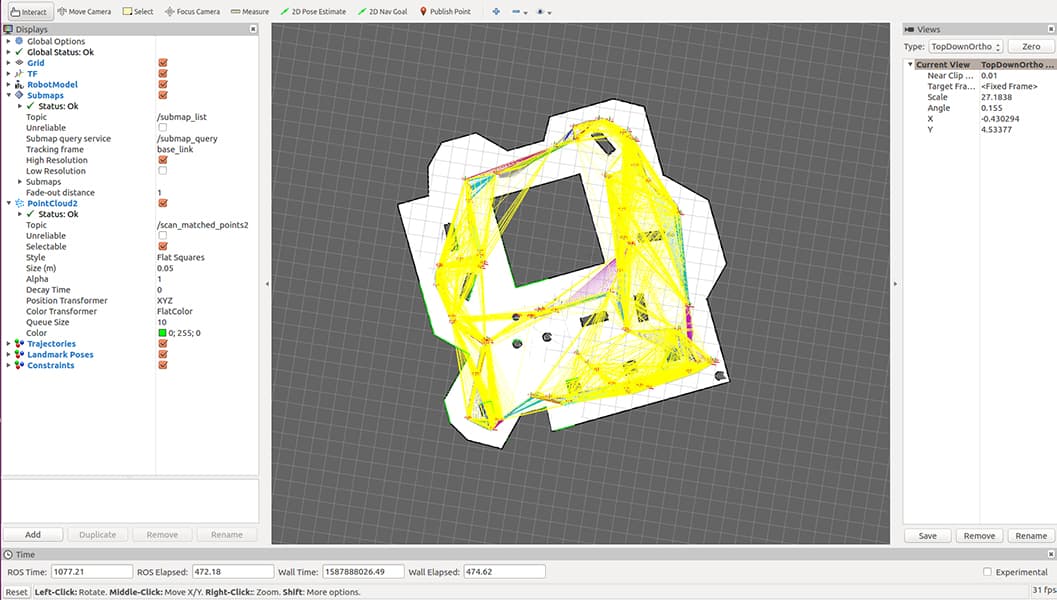This screenshot has height=600, width=1057.
Task: Click the Zero button in Views
Action: [1031, 47]
